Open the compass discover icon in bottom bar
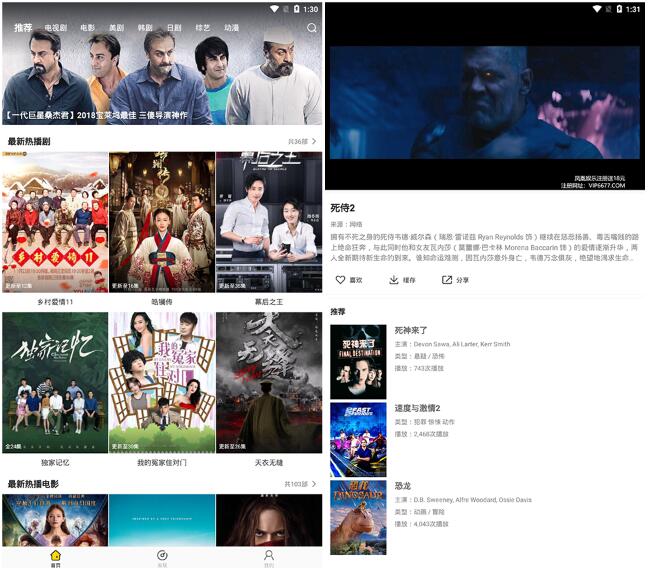 (x=162, y=555)
